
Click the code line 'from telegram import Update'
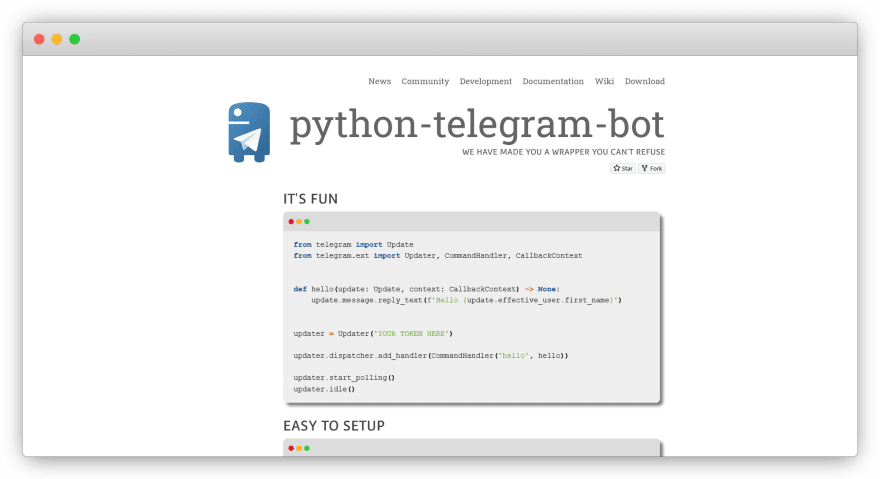click(354, 245)
